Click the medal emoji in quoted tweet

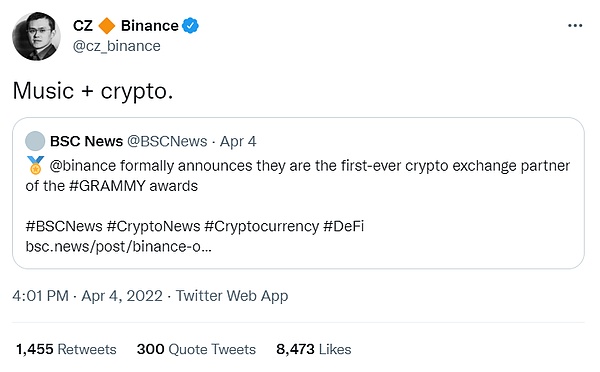[36, 165]
